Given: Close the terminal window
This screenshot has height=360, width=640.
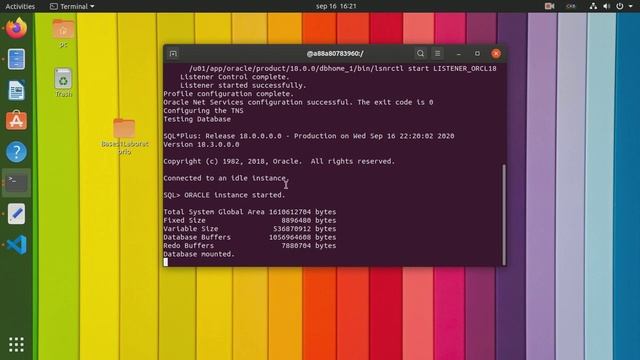Looking at the screenshot, I should pos(496,53).
